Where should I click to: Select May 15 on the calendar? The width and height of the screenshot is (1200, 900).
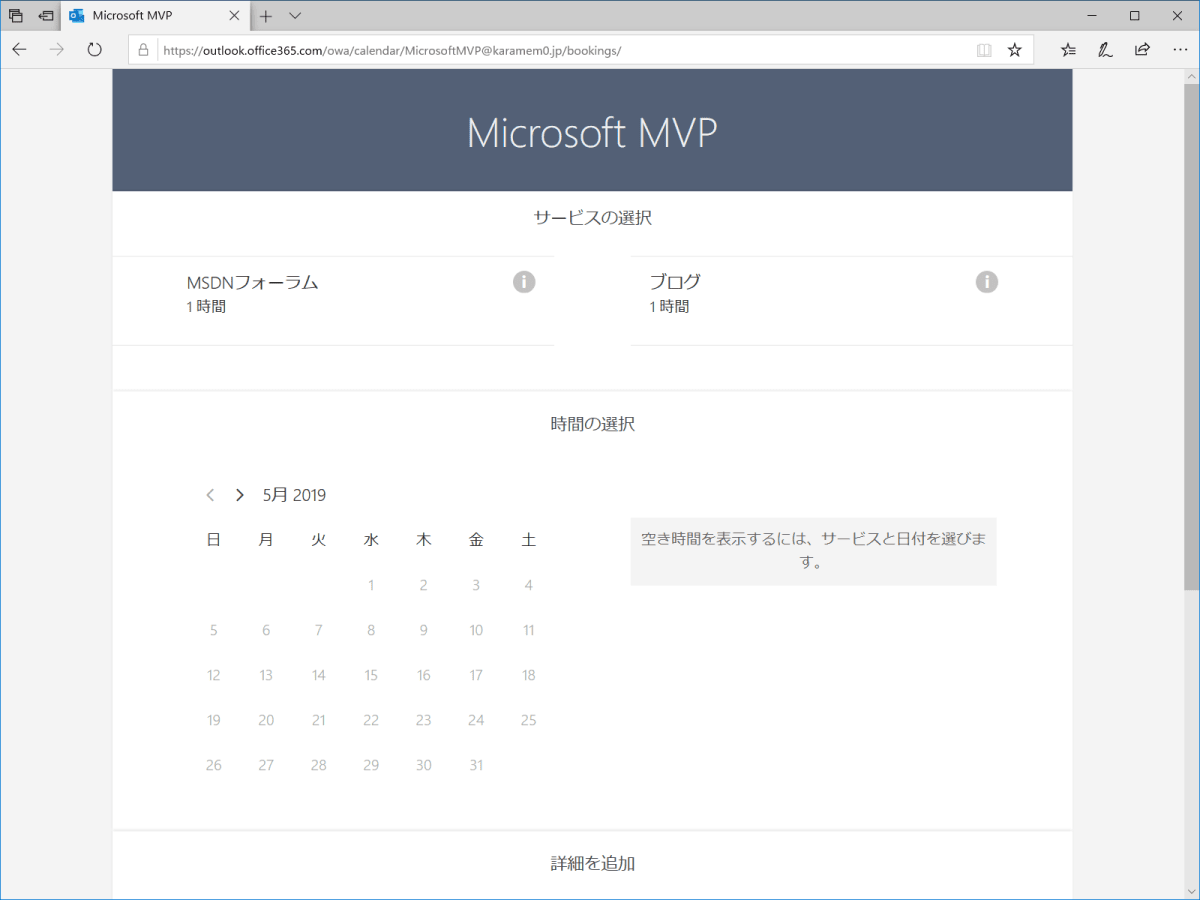coord(371,675)
